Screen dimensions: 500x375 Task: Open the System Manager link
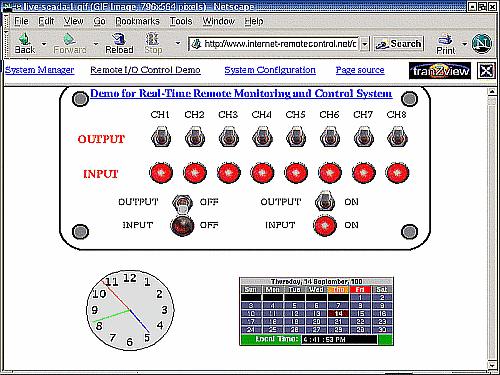[39, 70]
